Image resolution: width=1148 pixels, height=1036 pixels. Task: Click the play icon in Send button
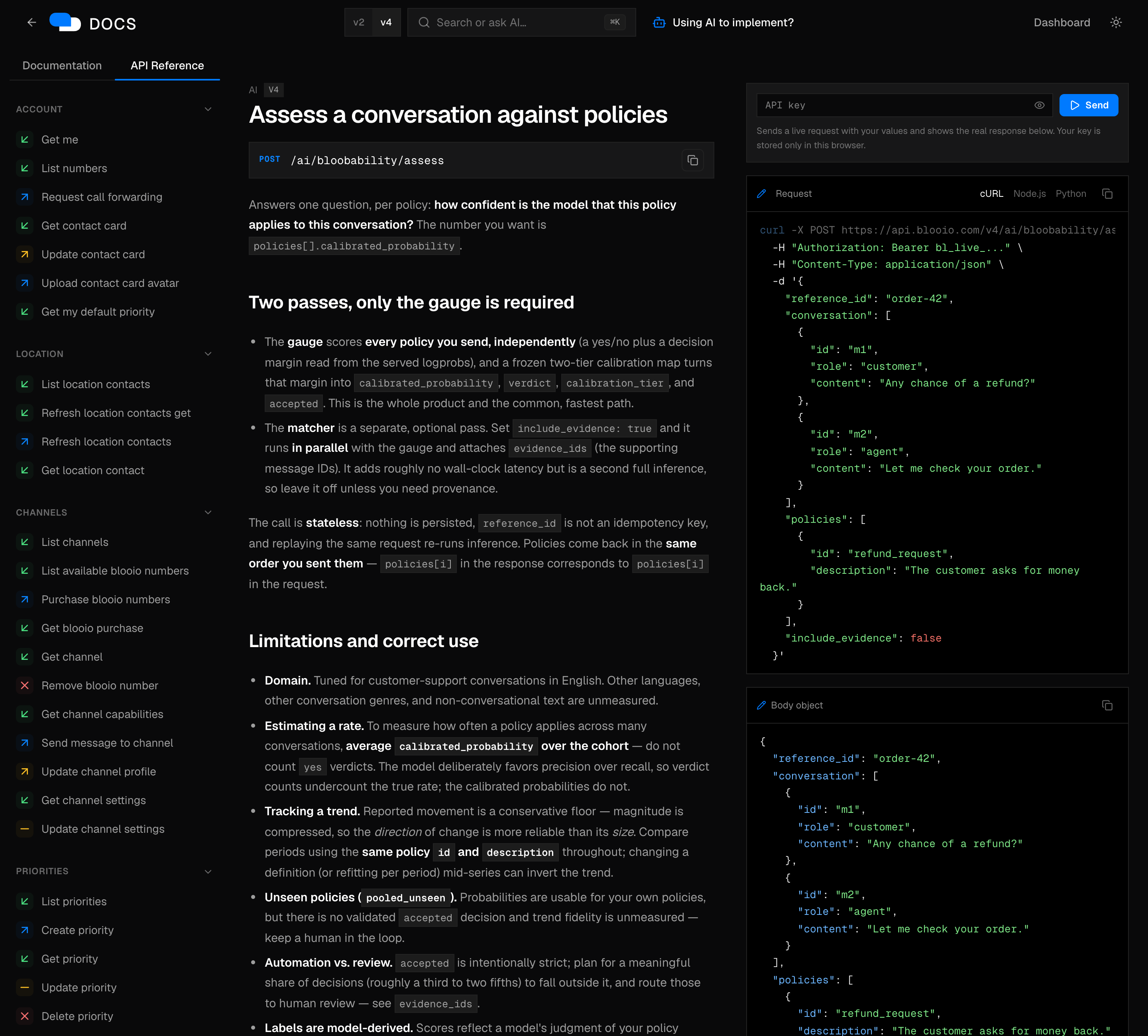[1075, 105]
